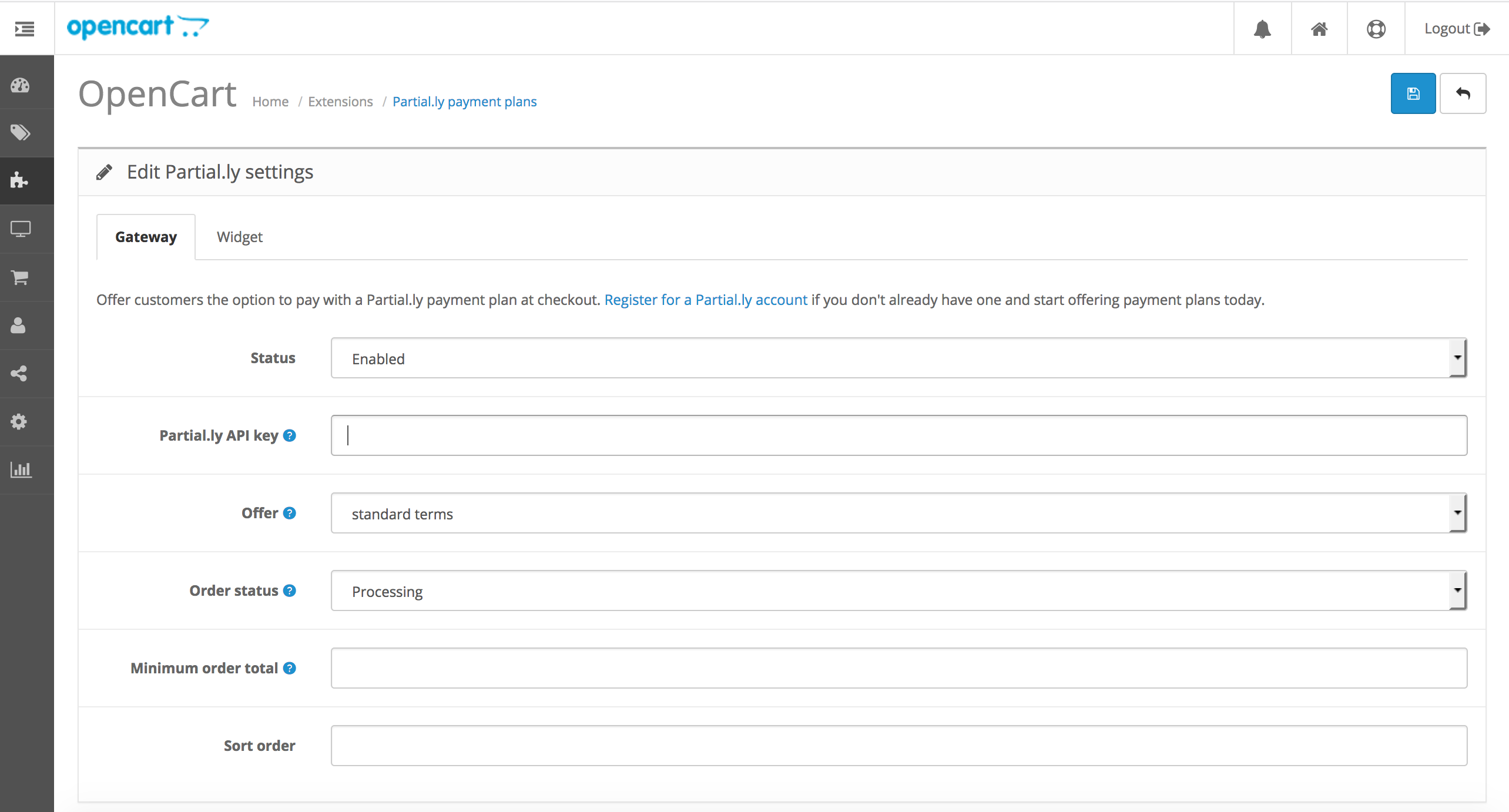Open the notifications bell icon

point(1262,29)
